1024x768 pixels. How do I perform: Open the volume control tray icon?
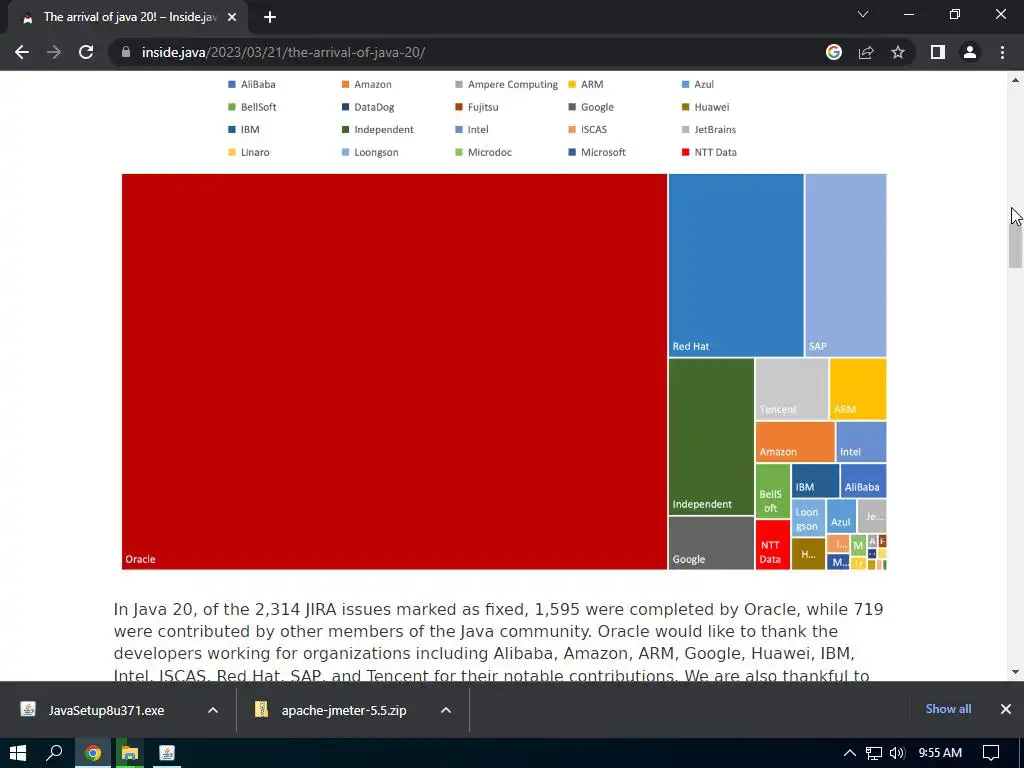pyautogui.click(x=897, y=753)
